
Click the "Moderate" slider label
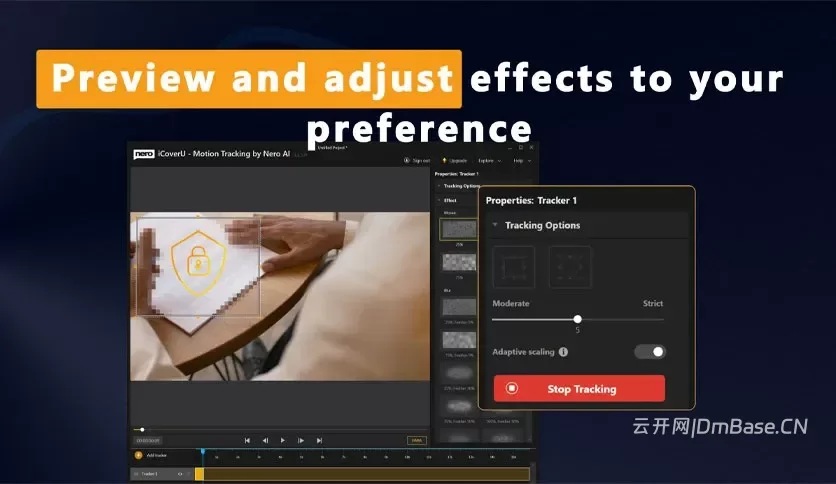coord(511,303)
